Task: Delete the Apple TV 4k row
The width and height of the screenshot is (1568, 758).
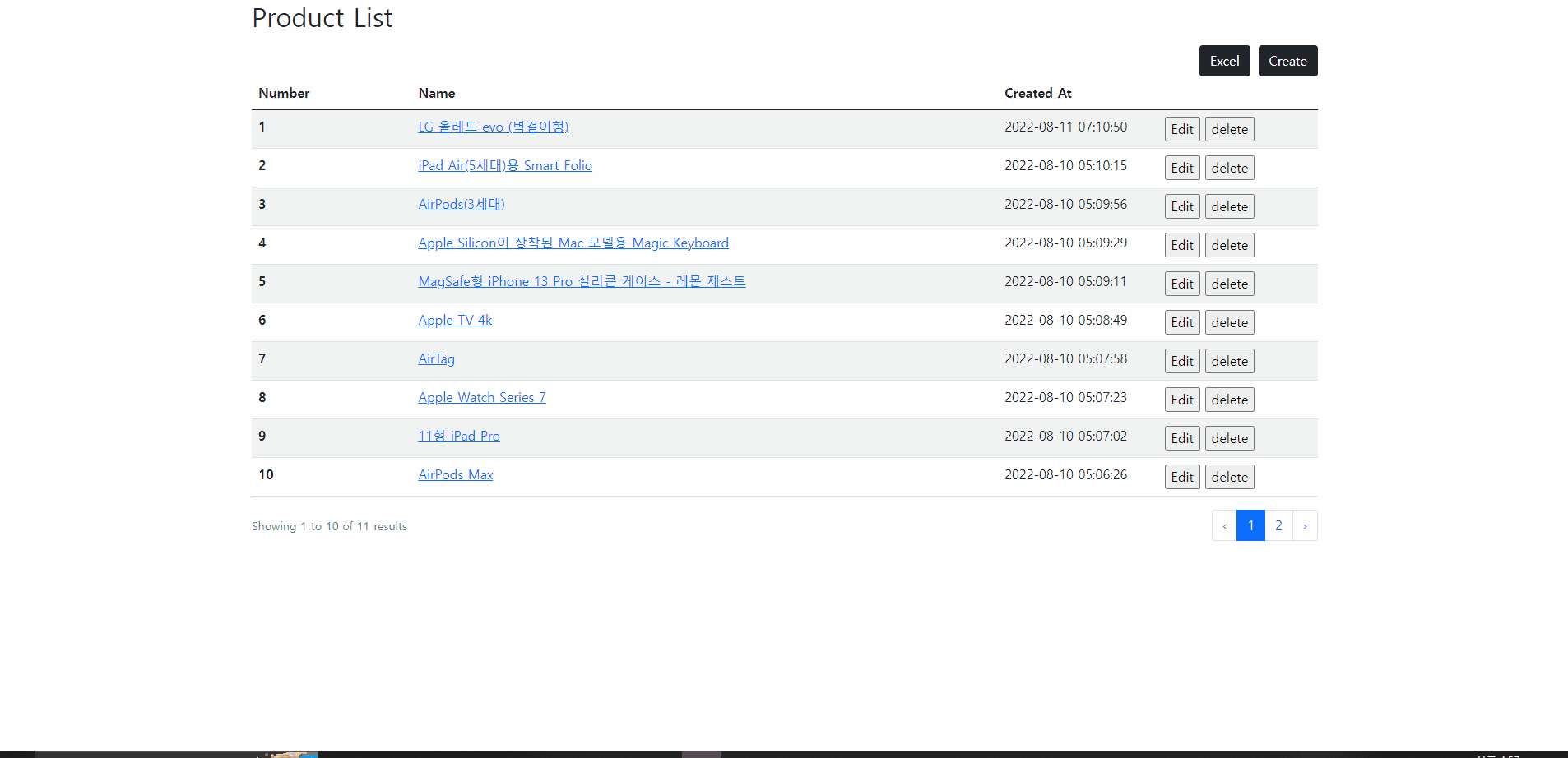Action: pyautogui.click(x=1229, y=322)
